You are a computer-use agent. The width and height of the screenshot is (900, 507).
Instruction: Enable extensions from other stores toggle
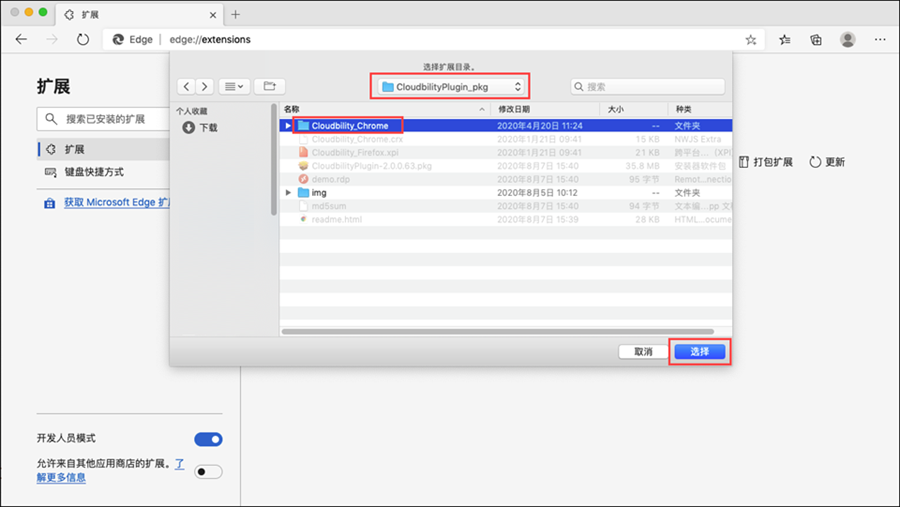(208, 471)
